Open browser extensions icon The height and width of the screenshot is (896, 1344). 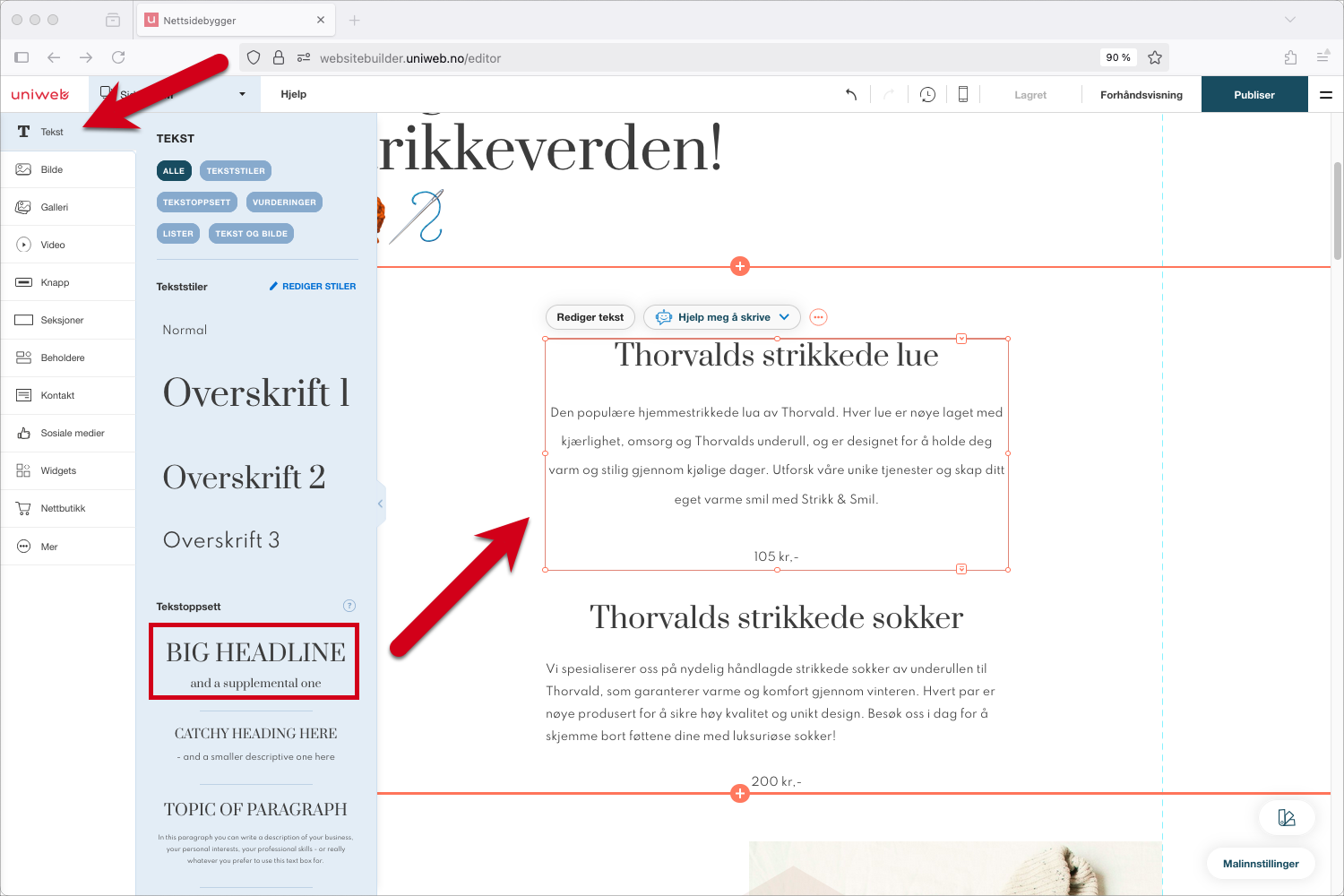coord(1290,57)
